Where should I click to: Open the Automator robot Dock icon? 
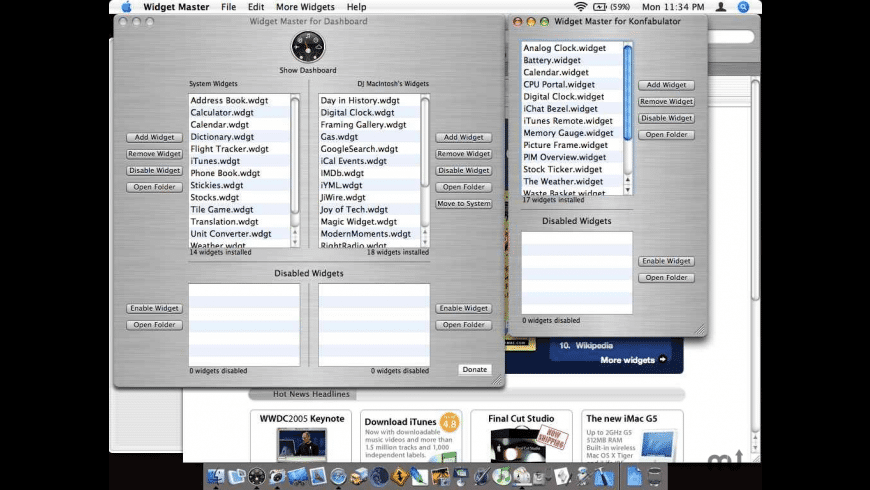point(581,476)
